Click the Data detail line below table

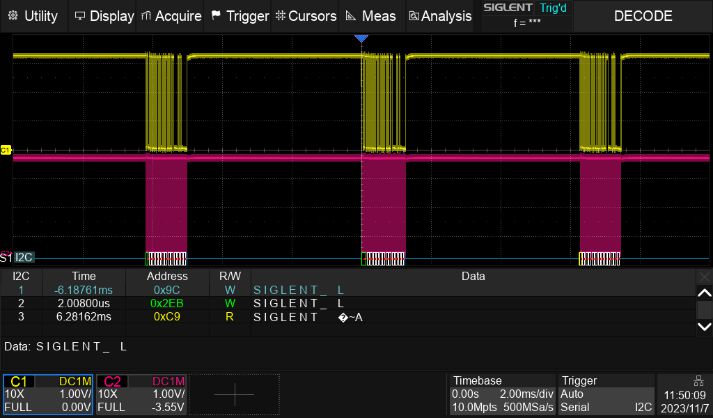pos(65,347)
